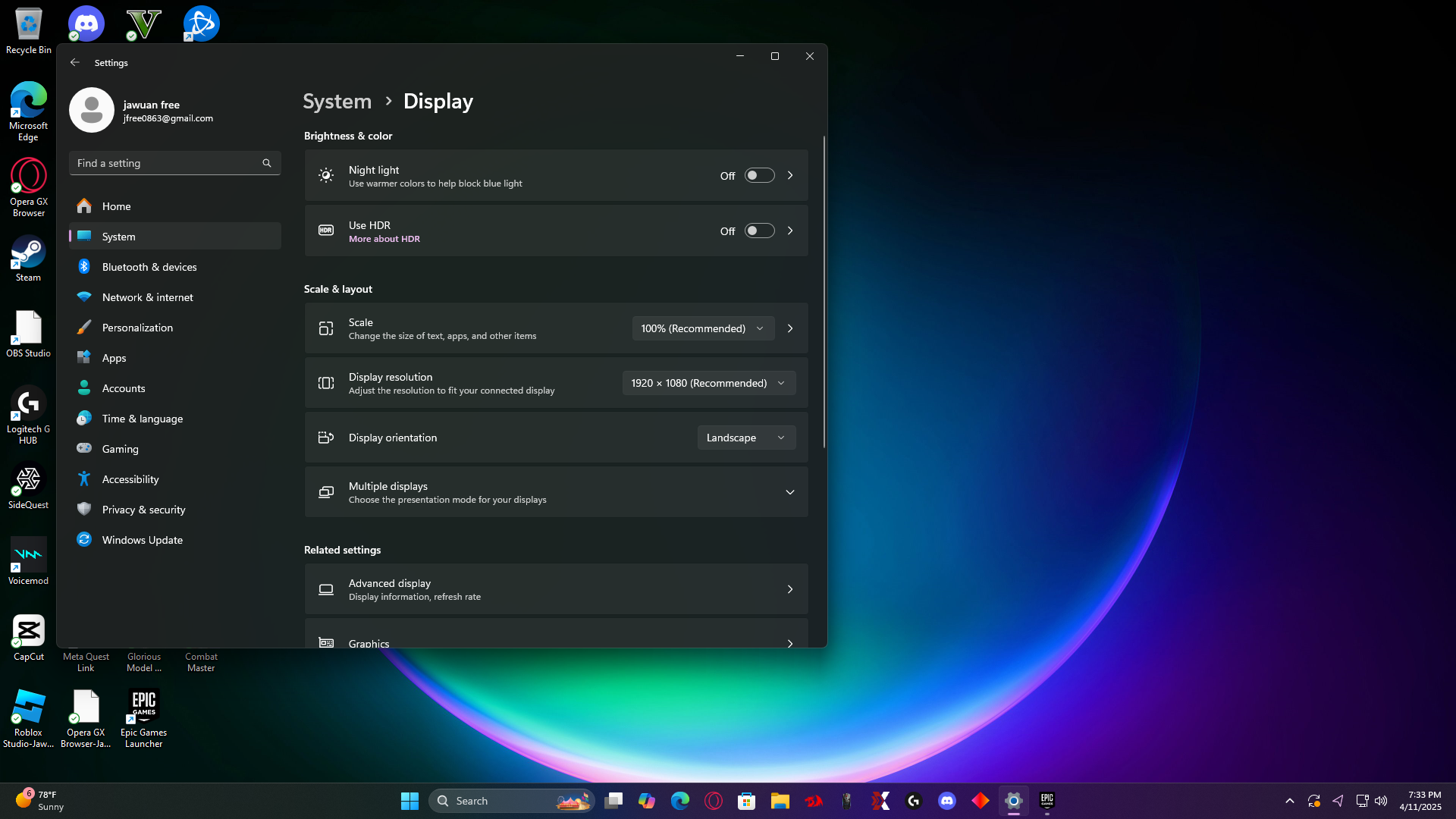Open Privacy & security settings

(175, 510)
